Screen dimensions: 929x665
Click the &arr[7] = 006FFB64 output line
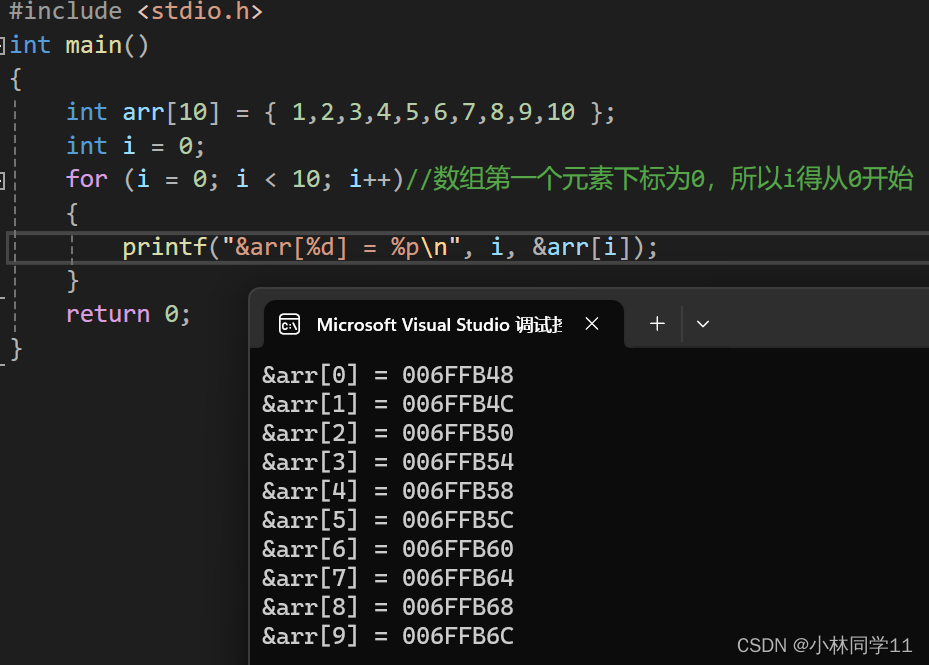pos(388,578)
